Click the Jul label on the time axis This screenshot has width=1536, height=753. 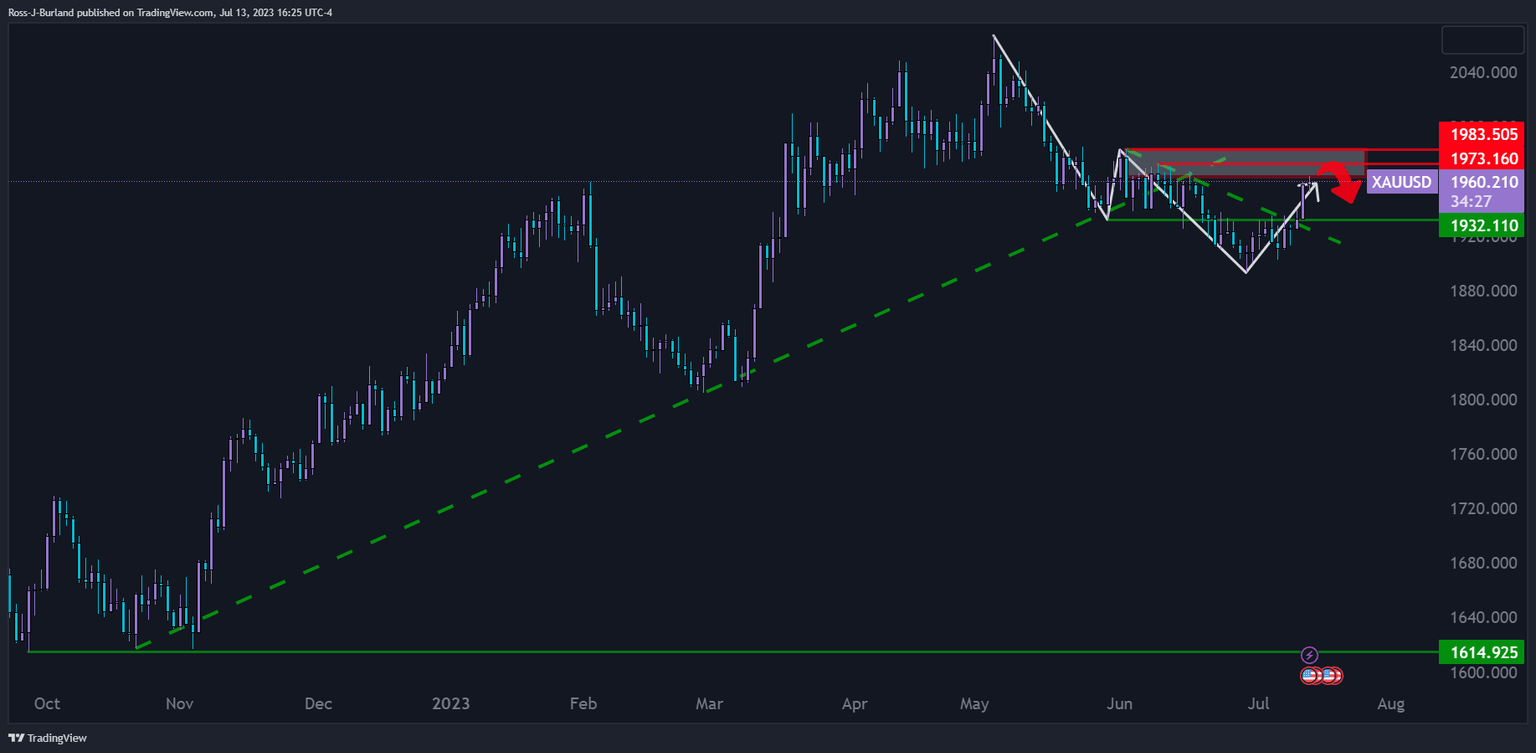1258,704
